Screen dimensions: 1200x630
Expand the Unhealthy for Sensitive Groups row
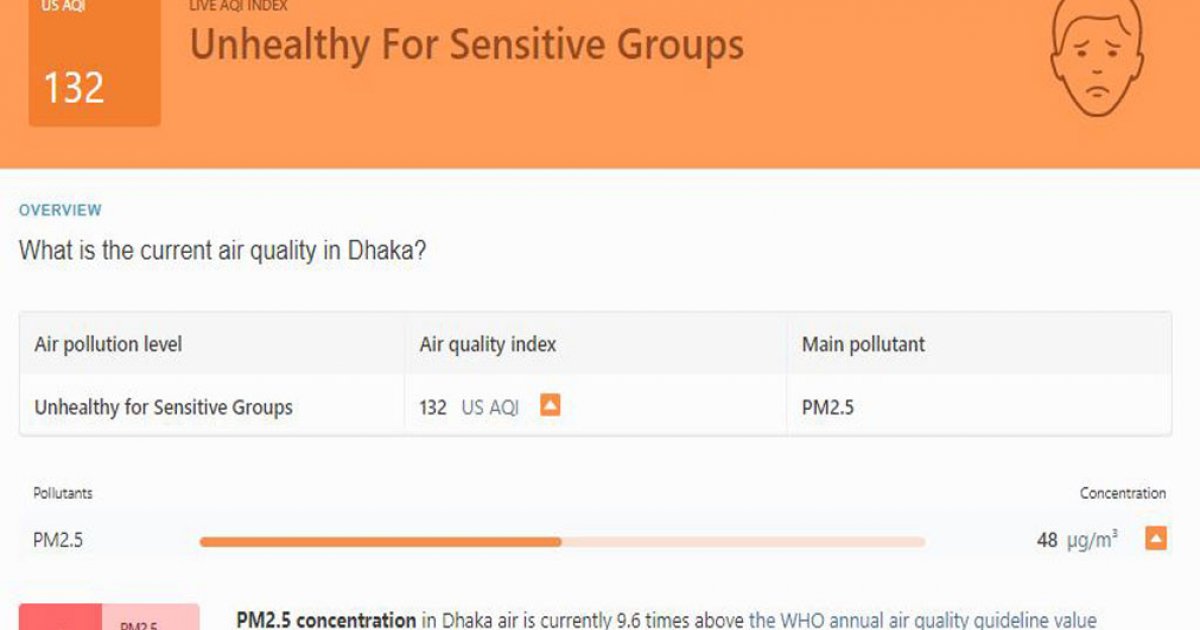coord(162,407)
